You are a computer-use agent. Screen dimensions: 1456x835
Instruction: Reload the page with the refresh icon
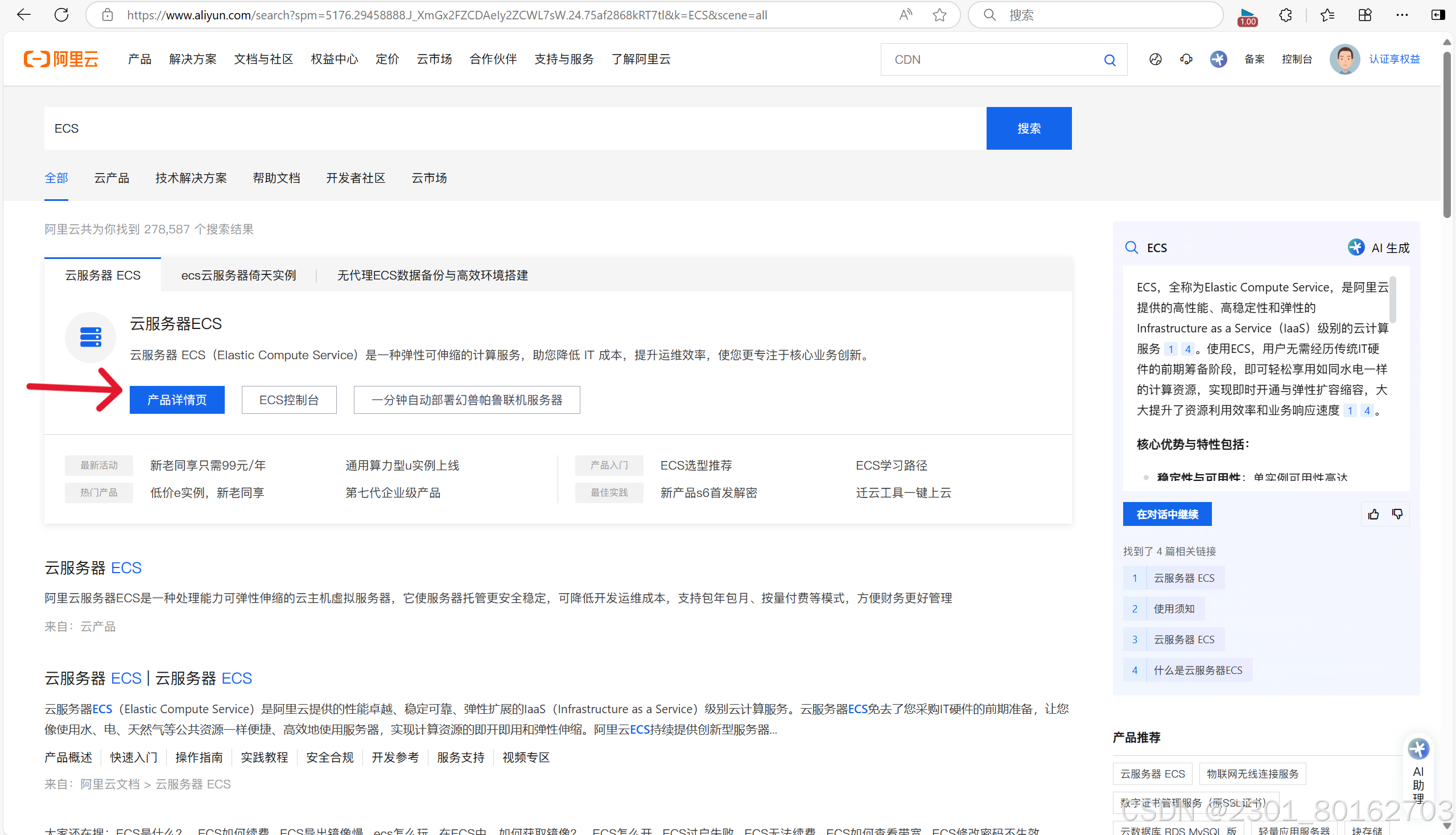coord(61,15)
